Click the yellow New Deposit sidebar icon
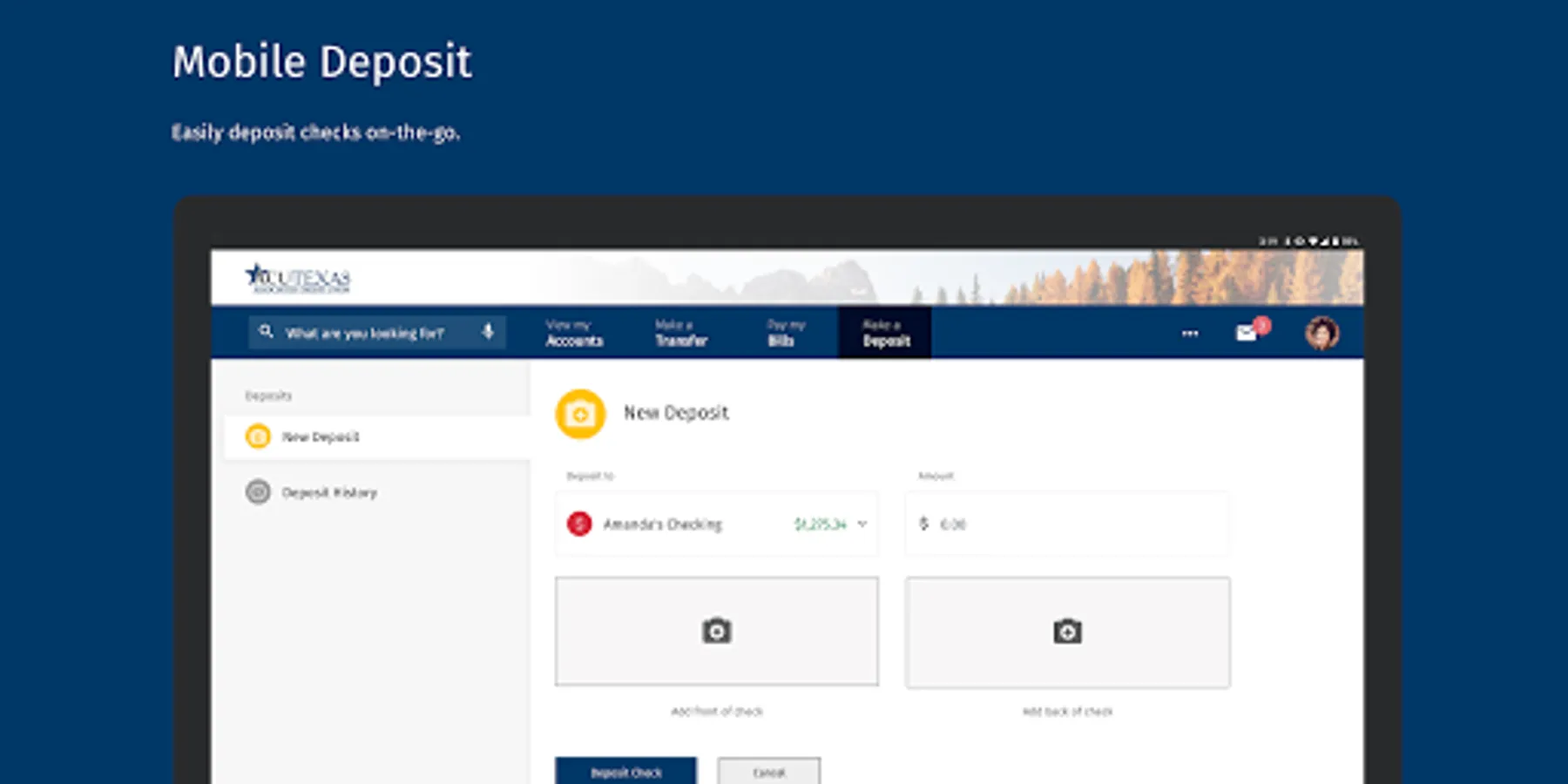The width and height of the screenshot is (1568, 784). tap(258, 436)
